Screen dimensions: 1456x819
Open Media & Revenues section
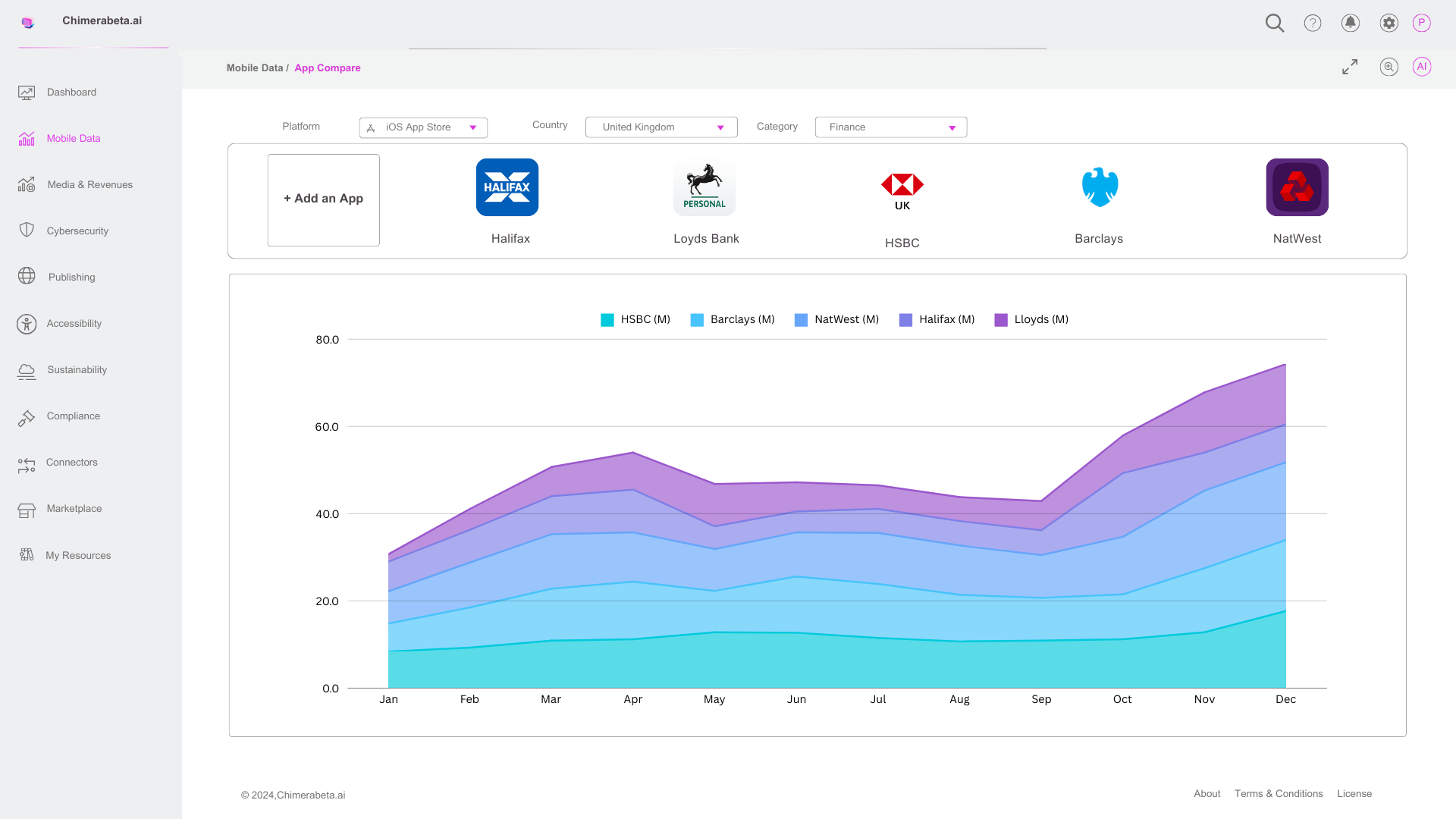point(89,185)
